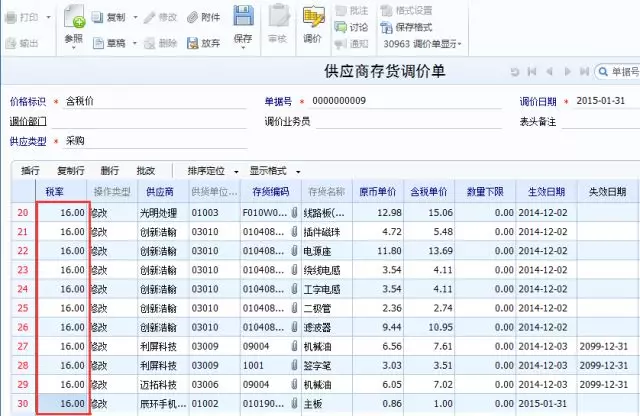Click the 审核 audit icon

pos(279,16)
